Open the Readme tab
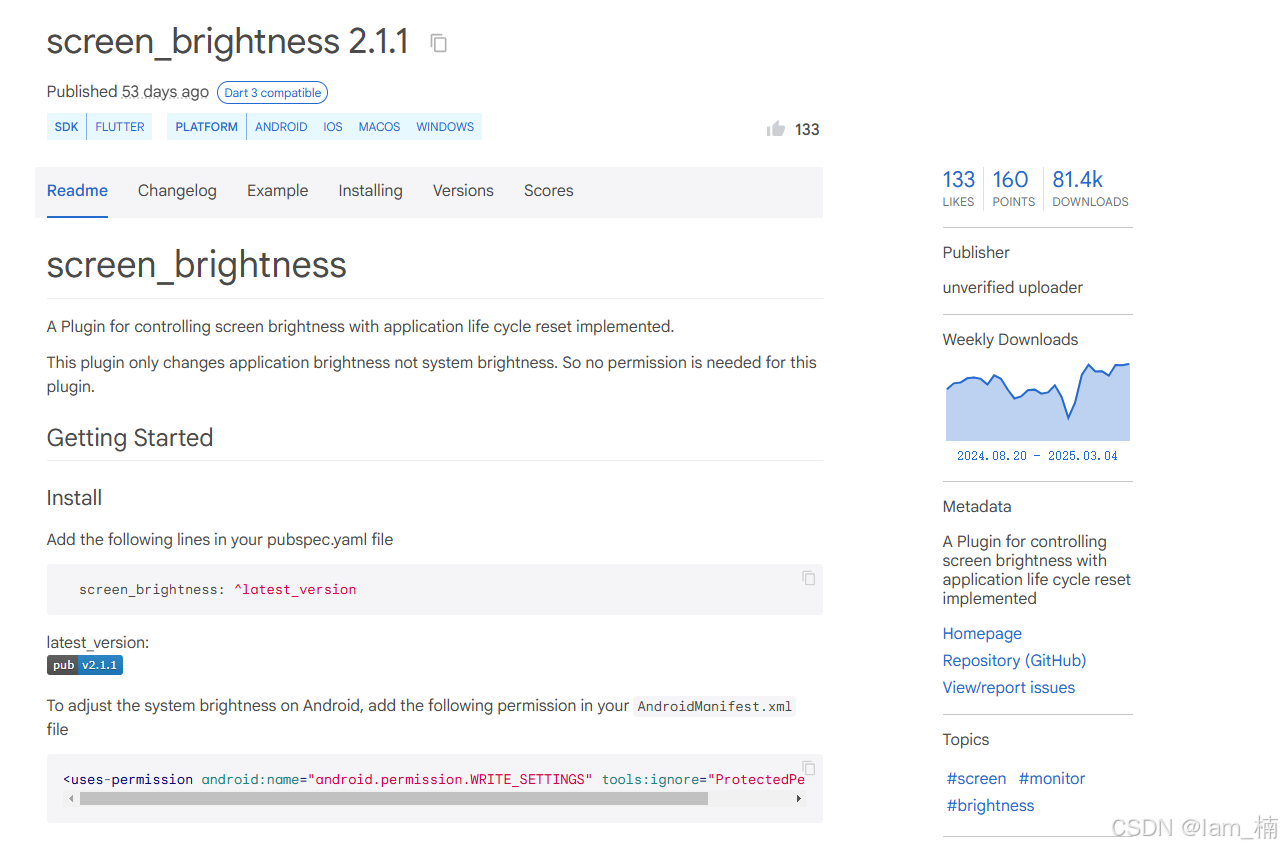The image size is (1282, 849). tap(77, 191)
